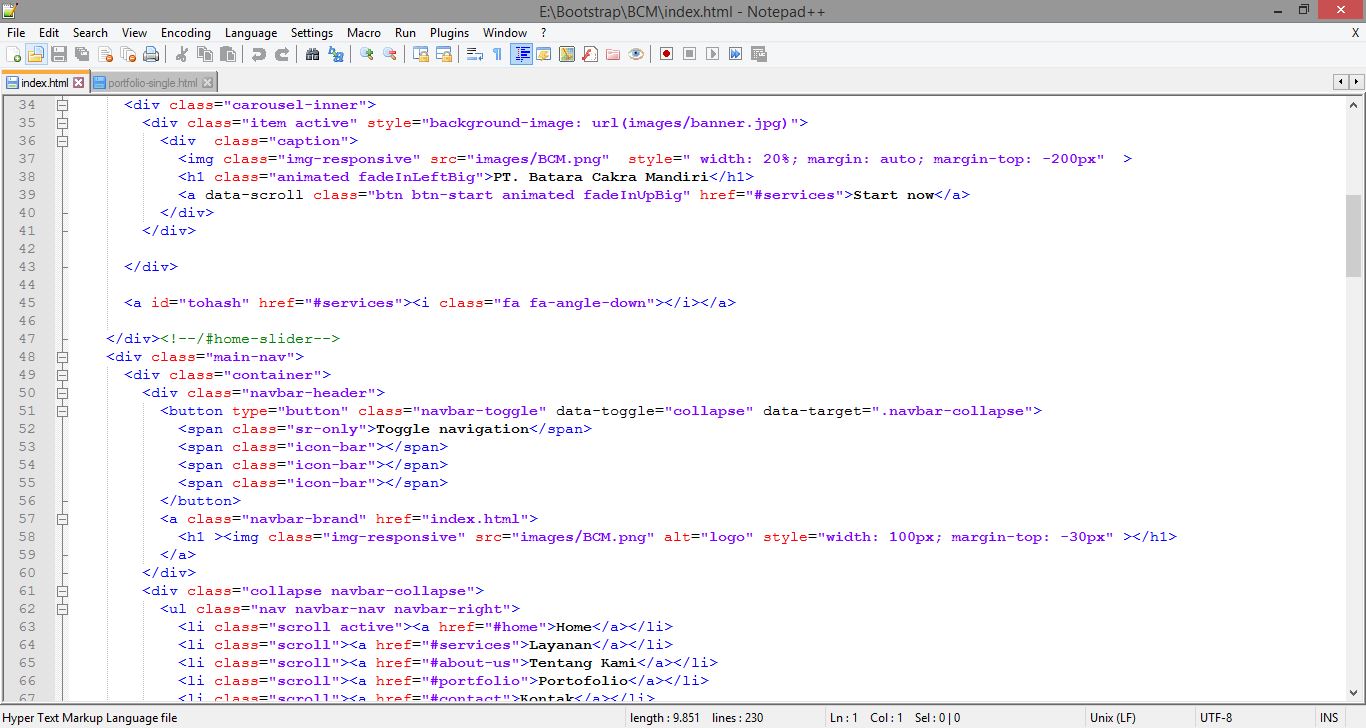This screenshot has height=728, width=1366.
Task: Click Unix (LF) line ending in status bar
Action: (x=1112, y=718)
